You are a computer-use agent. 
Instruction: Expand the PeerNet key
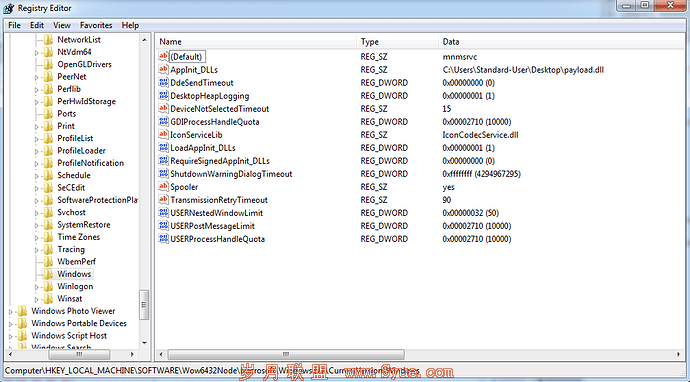[37, 77]
